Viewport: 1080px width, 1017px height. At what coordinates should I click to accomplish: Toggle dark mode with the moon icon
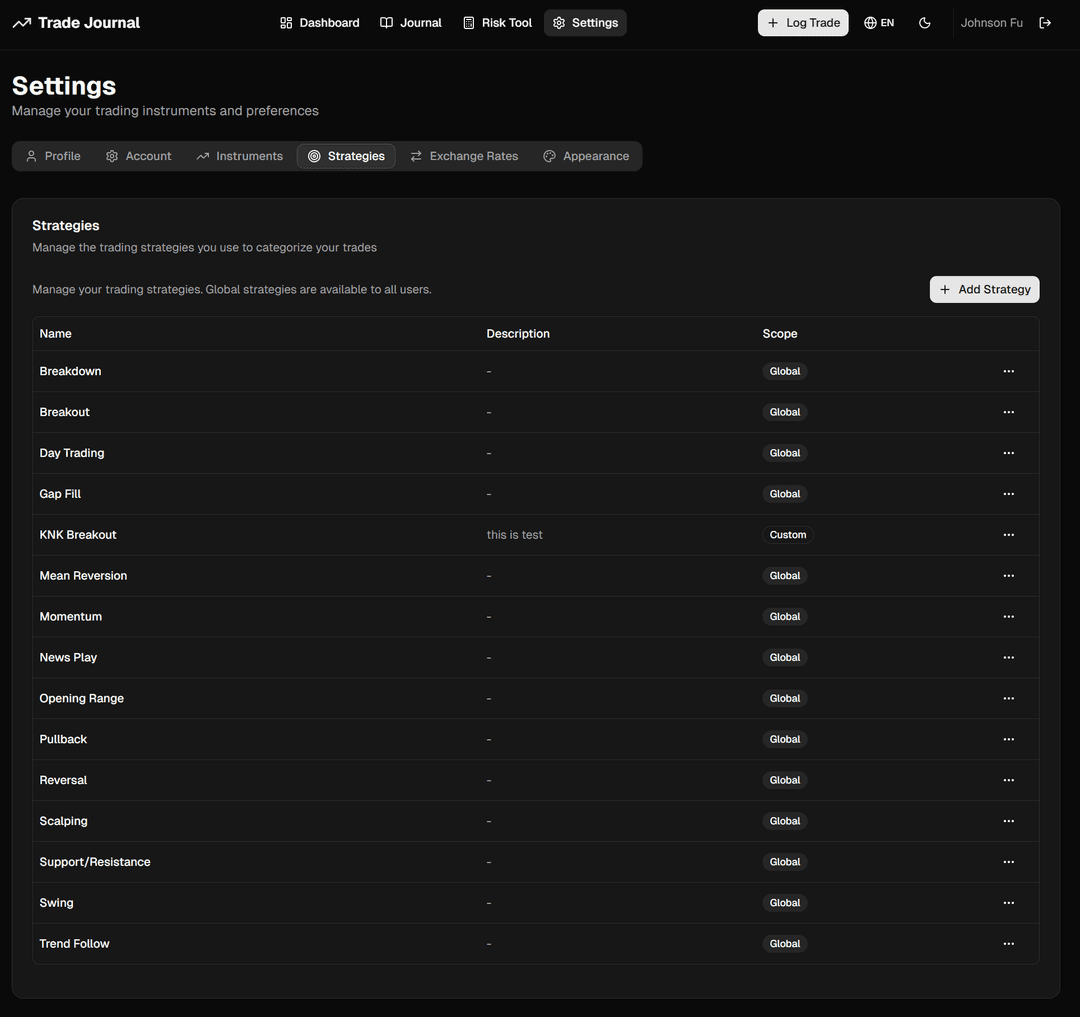924,22
